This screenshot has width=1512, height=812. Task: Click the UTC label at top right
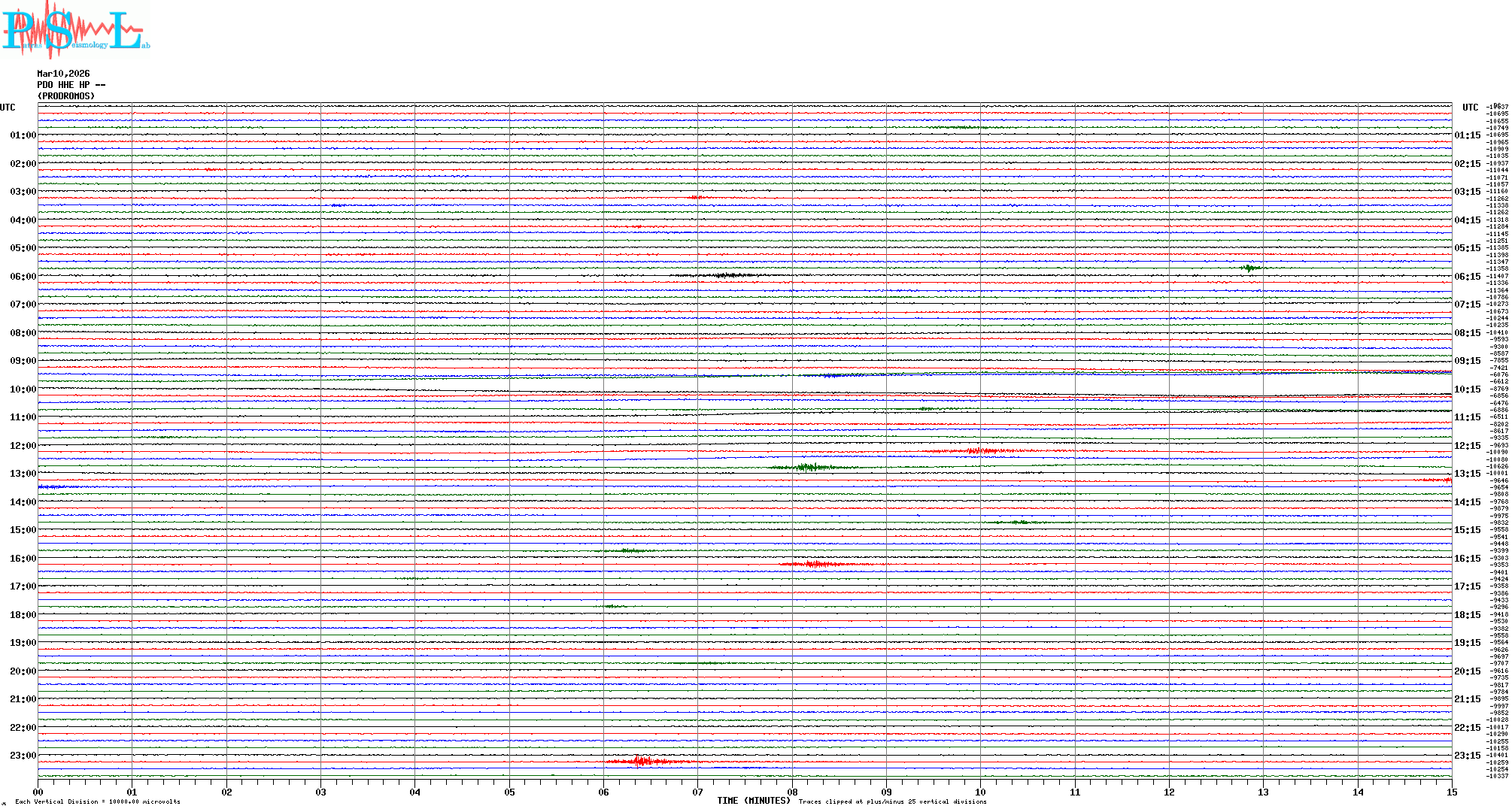[1470, 108]
